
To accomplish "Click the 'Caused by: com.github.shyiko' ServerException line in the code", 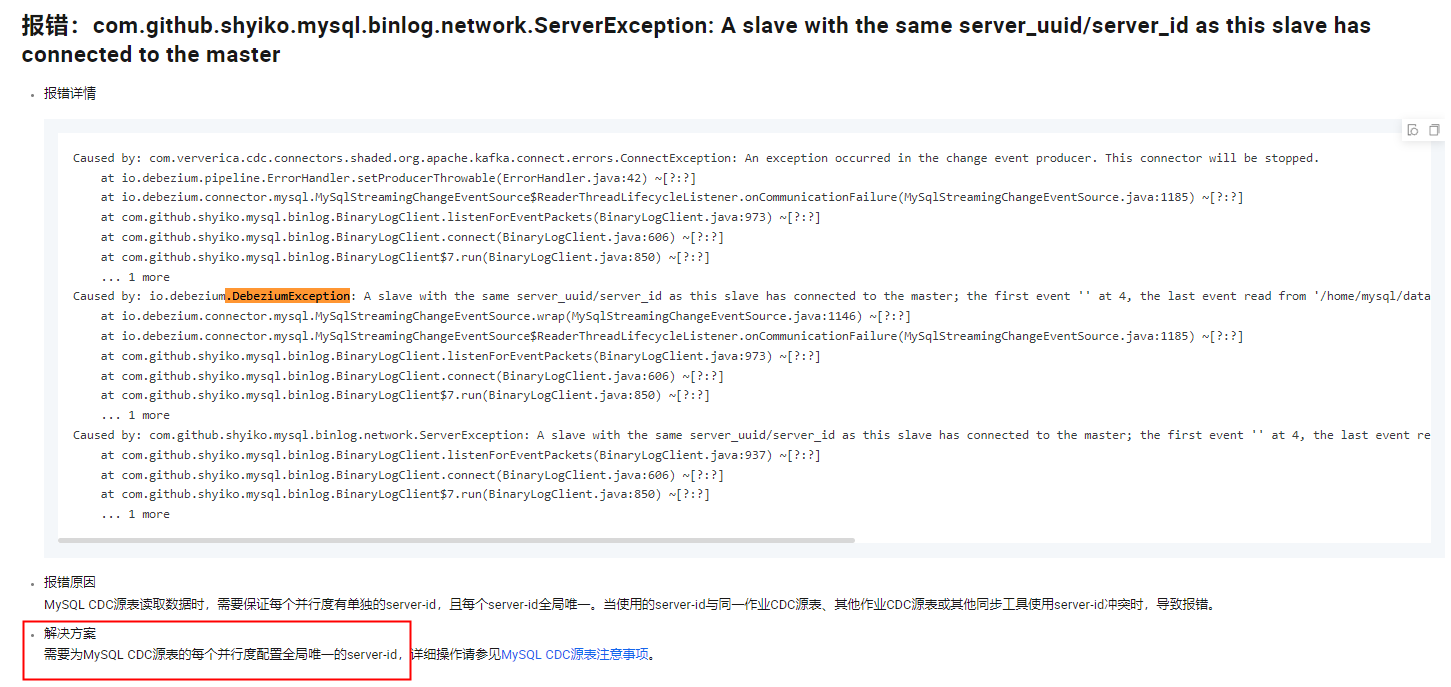I will pyautogui.click(x=752, y=435).
